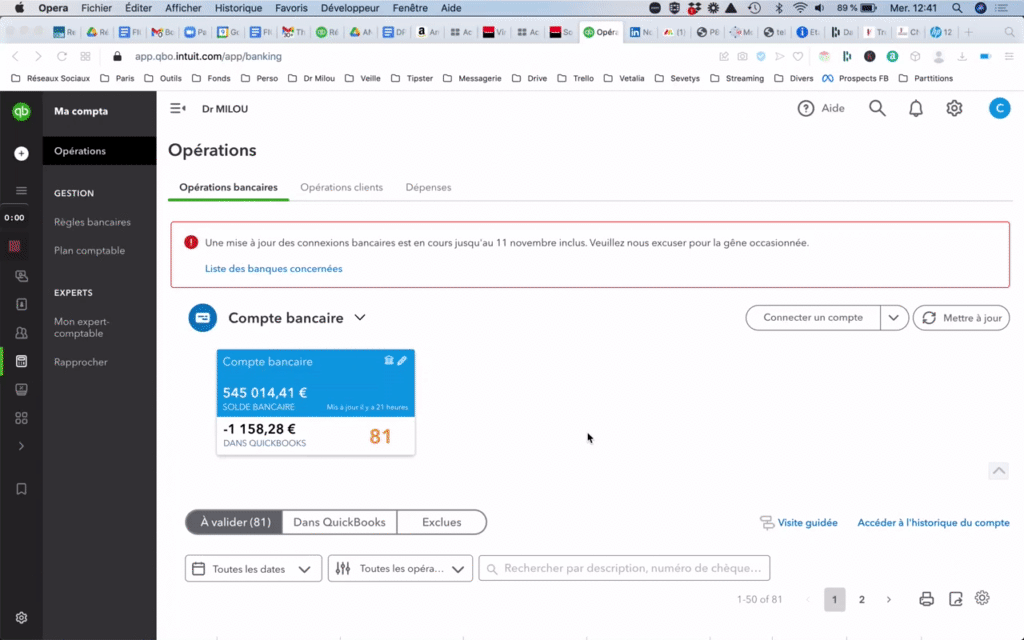Open the QuickBooks settings gear in the header
This screenshot has height=640, width=1024.
pos(953,108)
